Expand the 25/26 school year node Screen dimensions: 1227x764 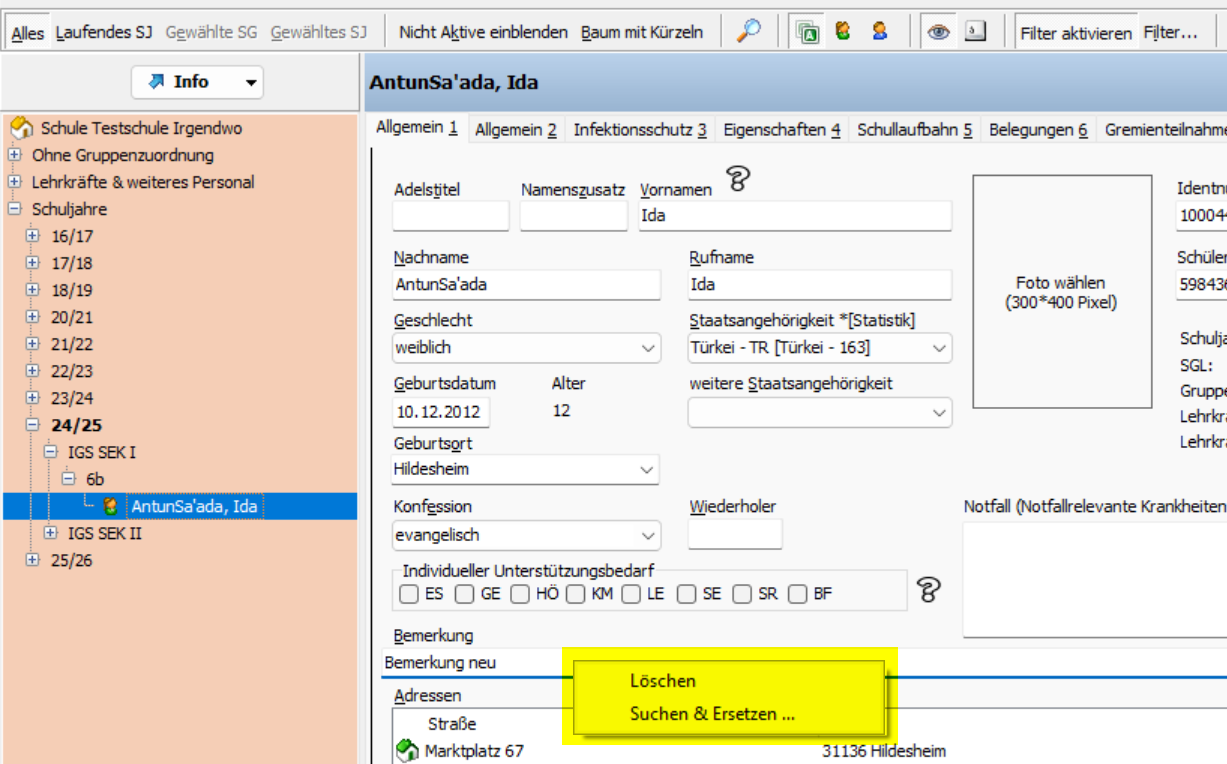click(x=32, y=560)
